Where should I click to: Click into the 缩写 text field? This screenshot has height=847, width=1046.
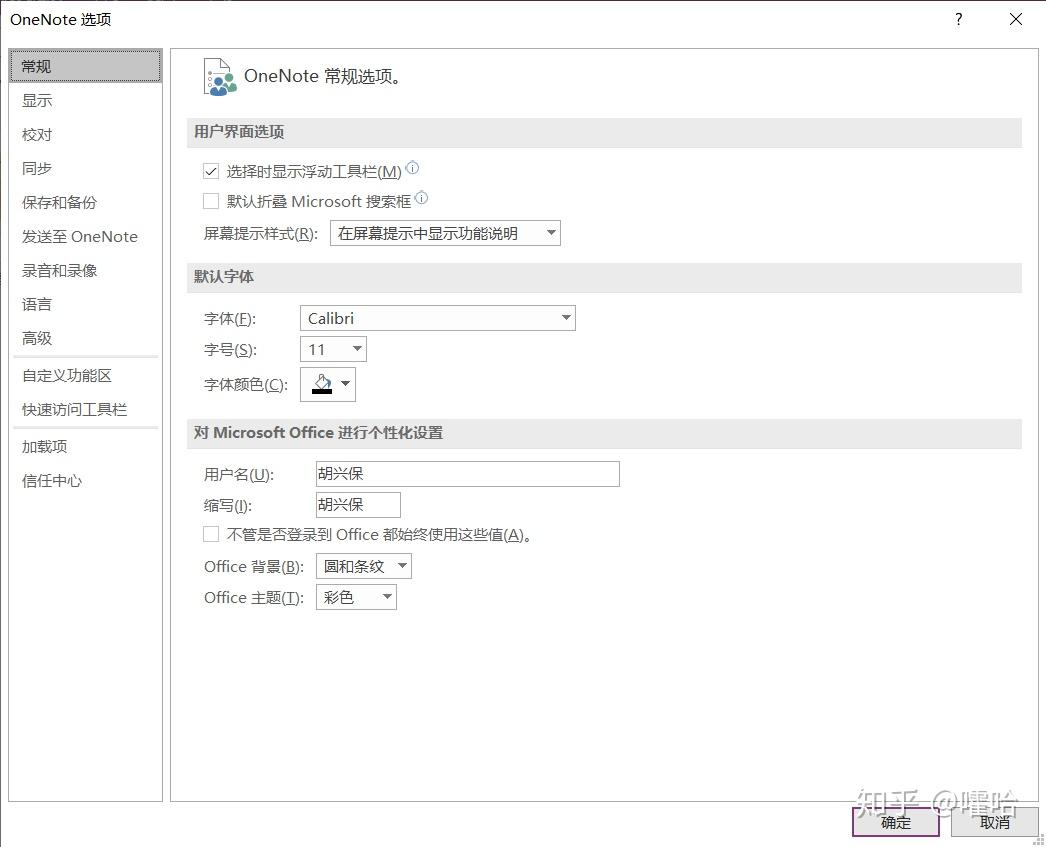358,505
